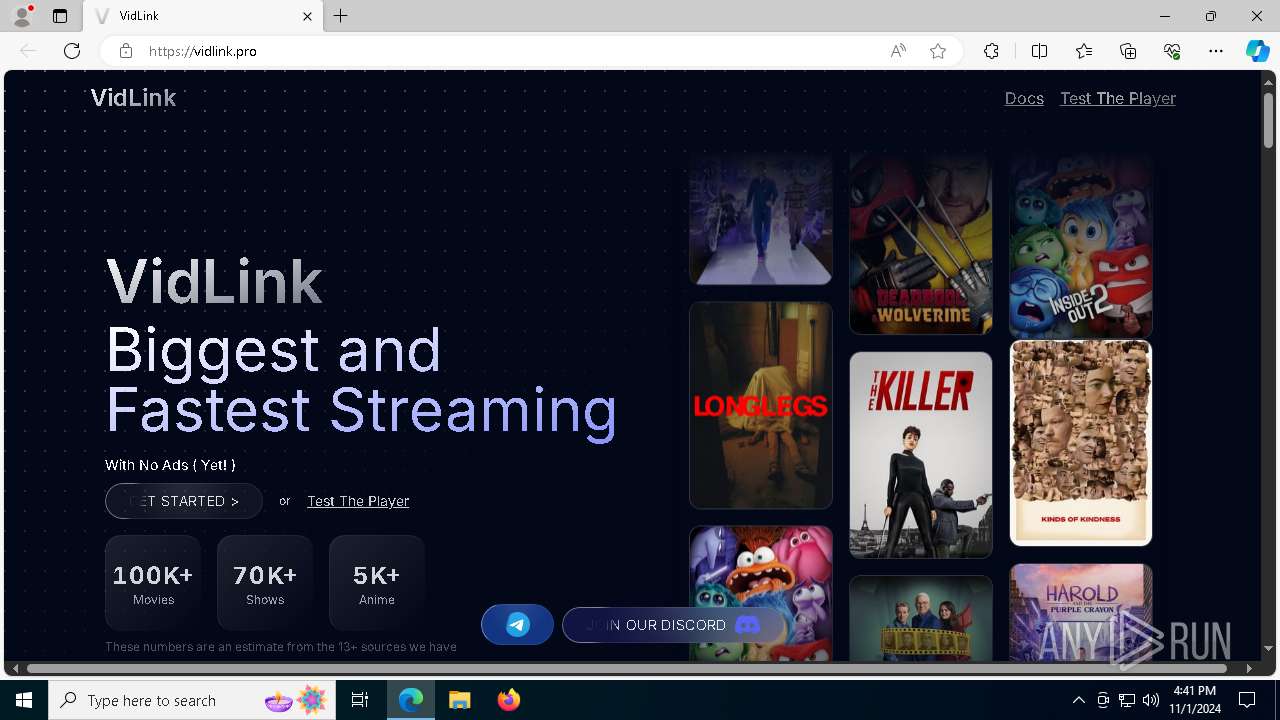Click the GET STARTED button

point(184,501)
